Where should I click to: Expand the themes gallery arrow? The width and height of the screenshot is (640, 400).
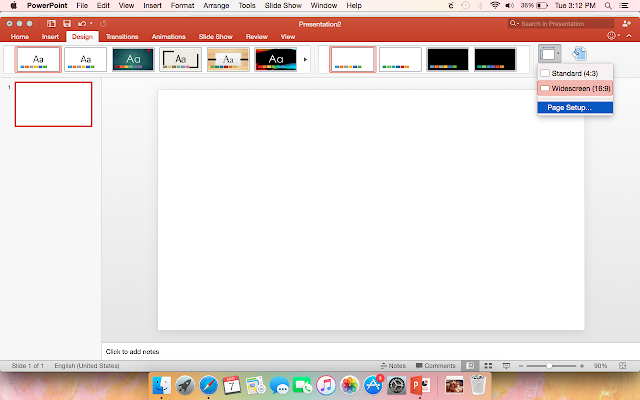pyautogui.click(x=305, y=60)
